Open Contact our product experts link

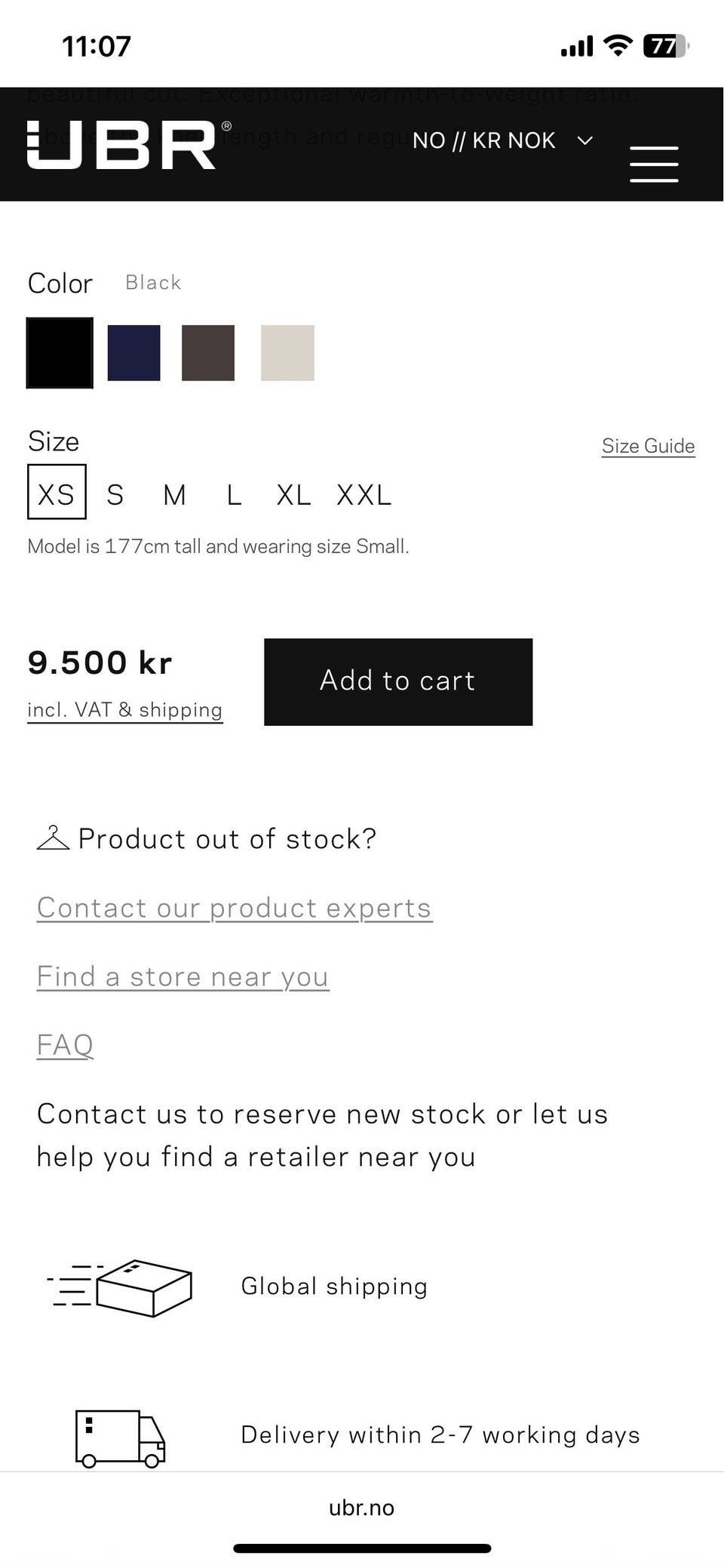[235, 908]
